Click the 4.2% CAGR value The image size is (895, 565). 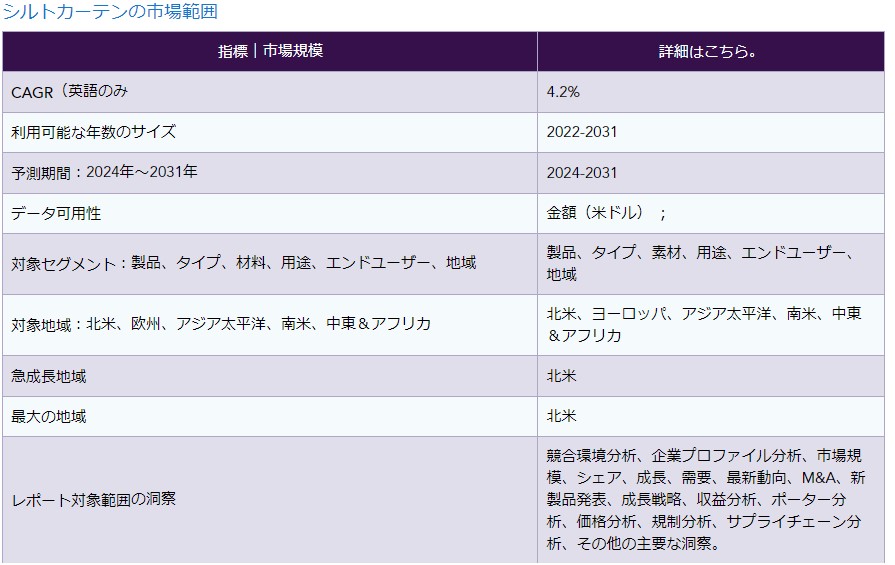pyautogui.click(x=563, y=92)
